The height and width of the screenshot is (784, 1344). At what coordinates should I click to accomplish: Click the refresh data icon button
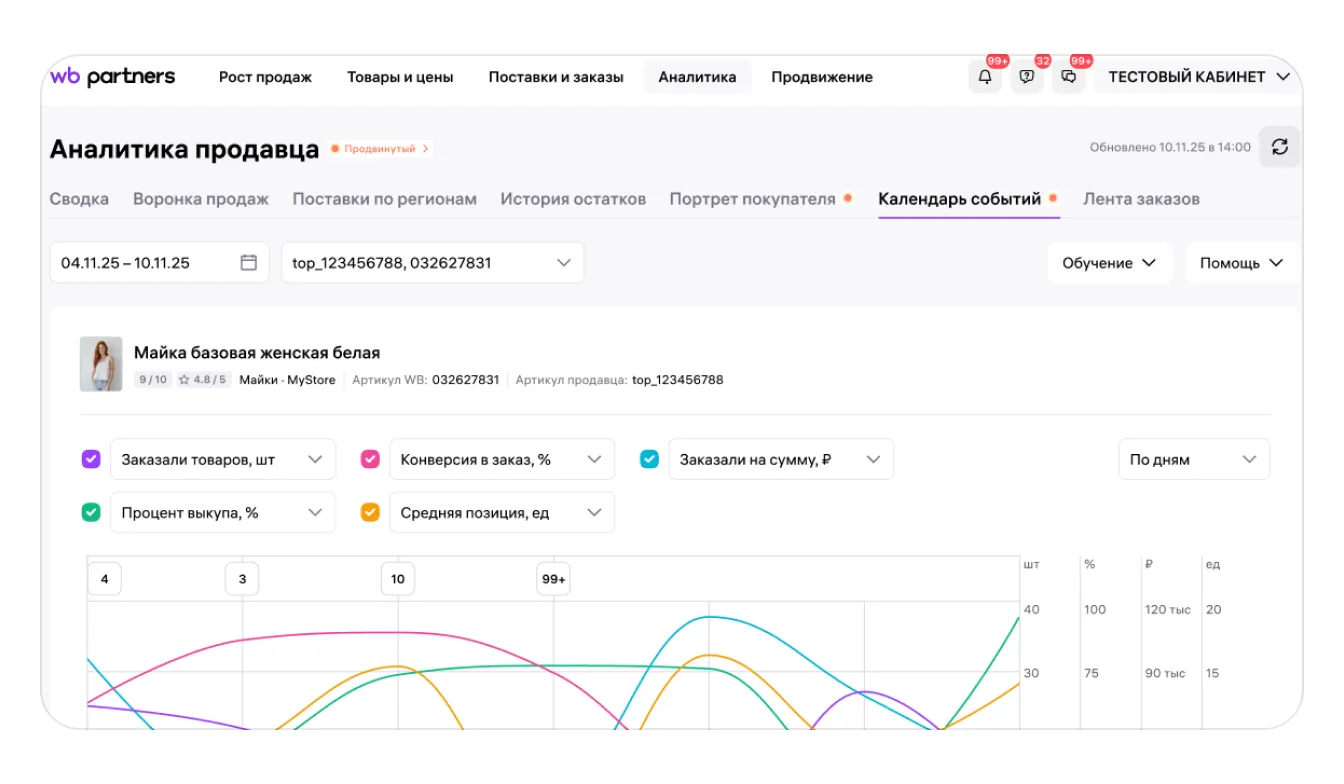[x=1279, y=147]
